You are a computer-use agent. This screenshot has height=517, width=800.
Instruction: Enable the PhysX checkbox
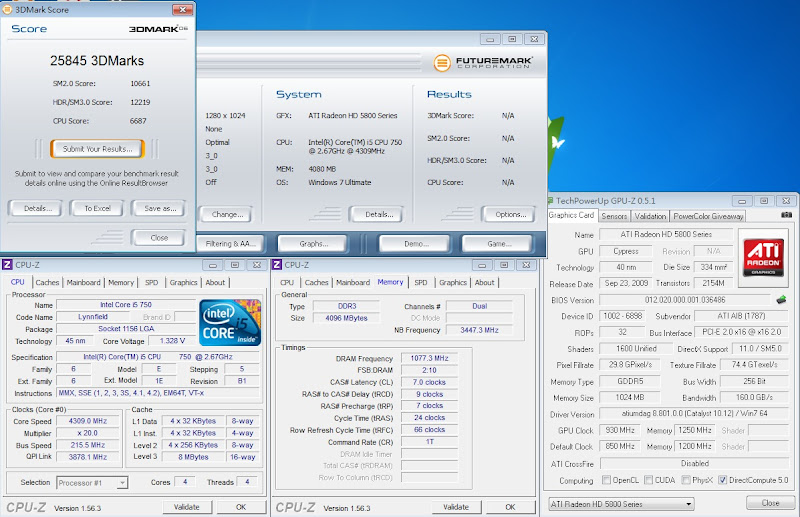(x=686, y=480)
